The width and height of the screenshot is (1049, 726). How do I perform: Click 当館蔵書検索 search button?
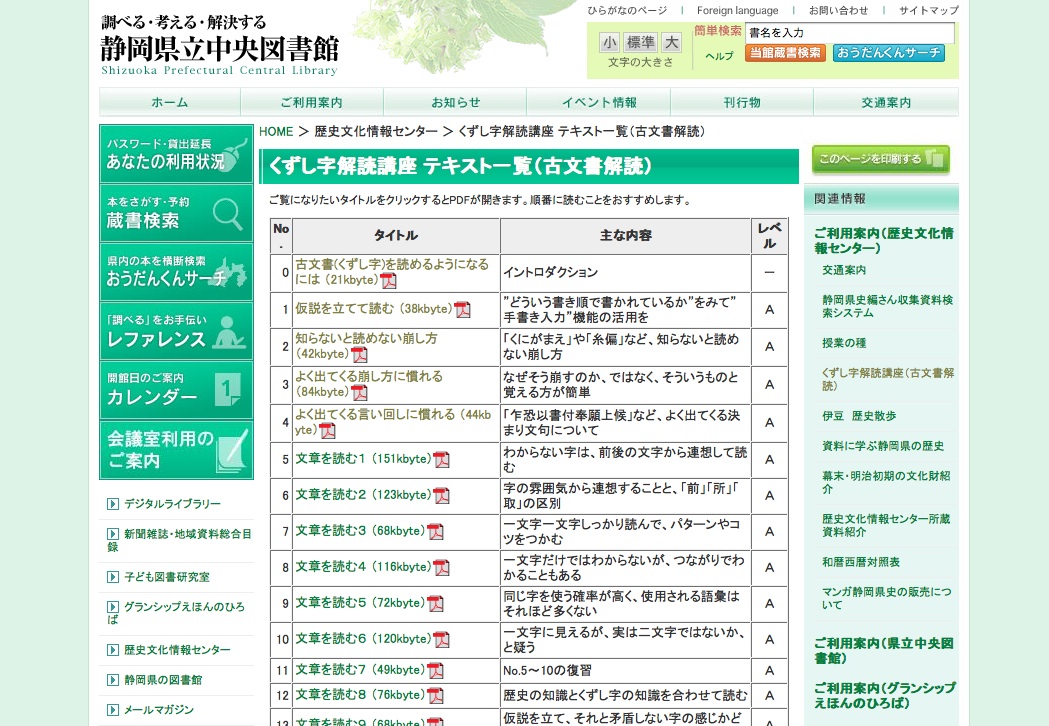785,53
